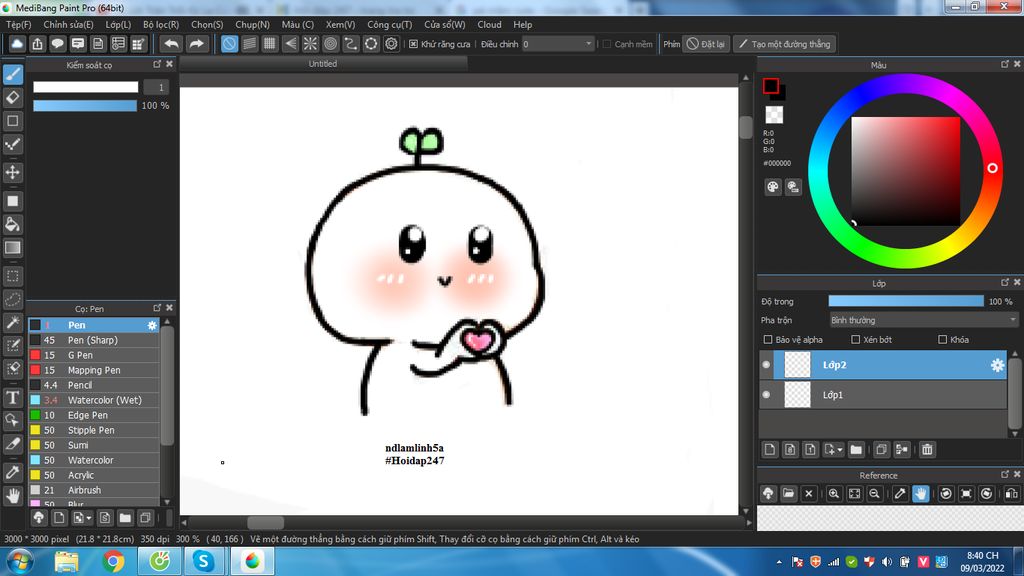Open the Tệp(F) menu
Image resolution: width=1024 pixels, height=576 pixels.
(x=18, y=24)
